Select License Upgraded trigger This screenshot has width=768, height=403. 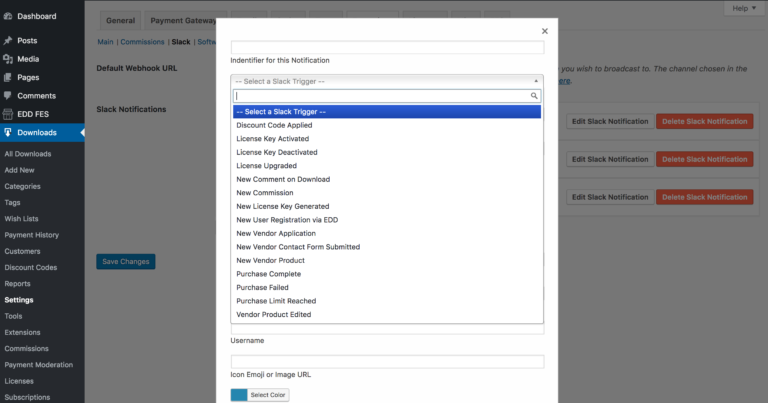(x=387, y=166)
